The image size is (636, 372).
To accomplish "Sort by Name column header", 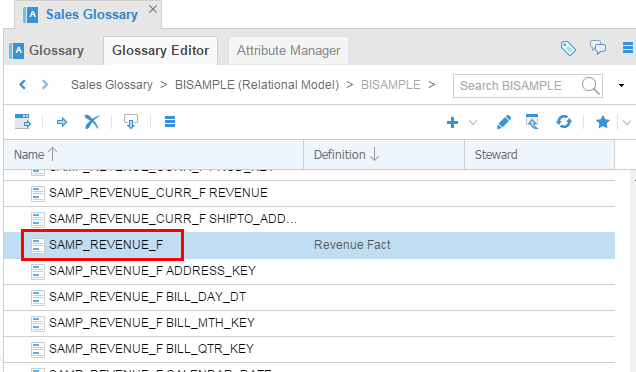I will pyautogui.click(x=153, y=155).
